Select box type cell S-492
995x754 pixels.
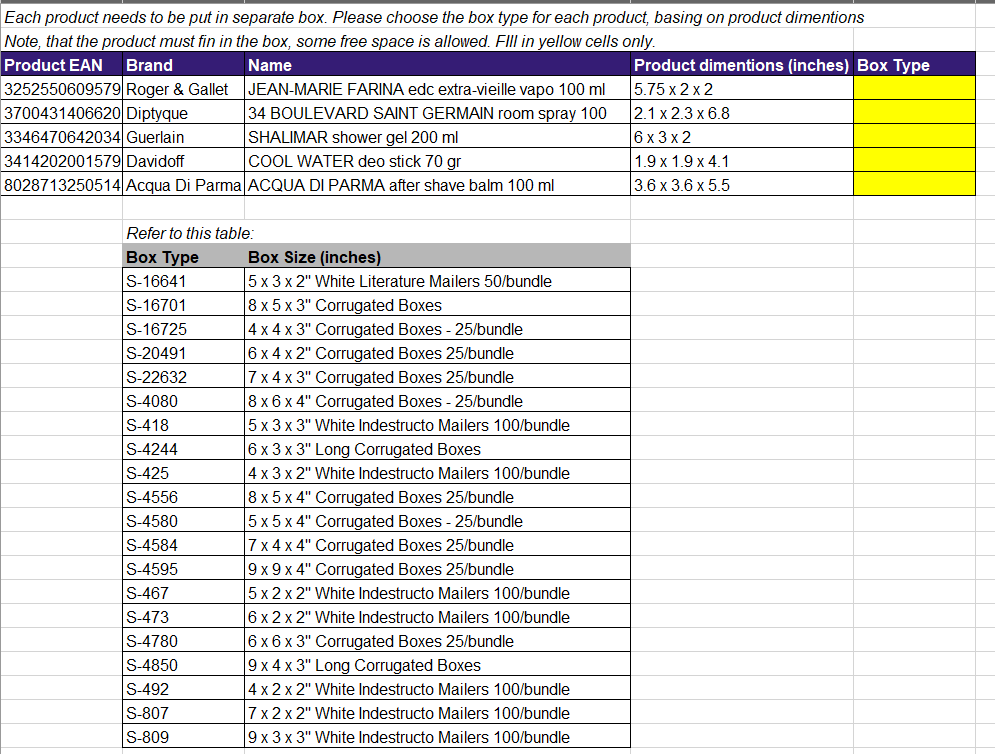pyautogui.click(x=183, y=689)
